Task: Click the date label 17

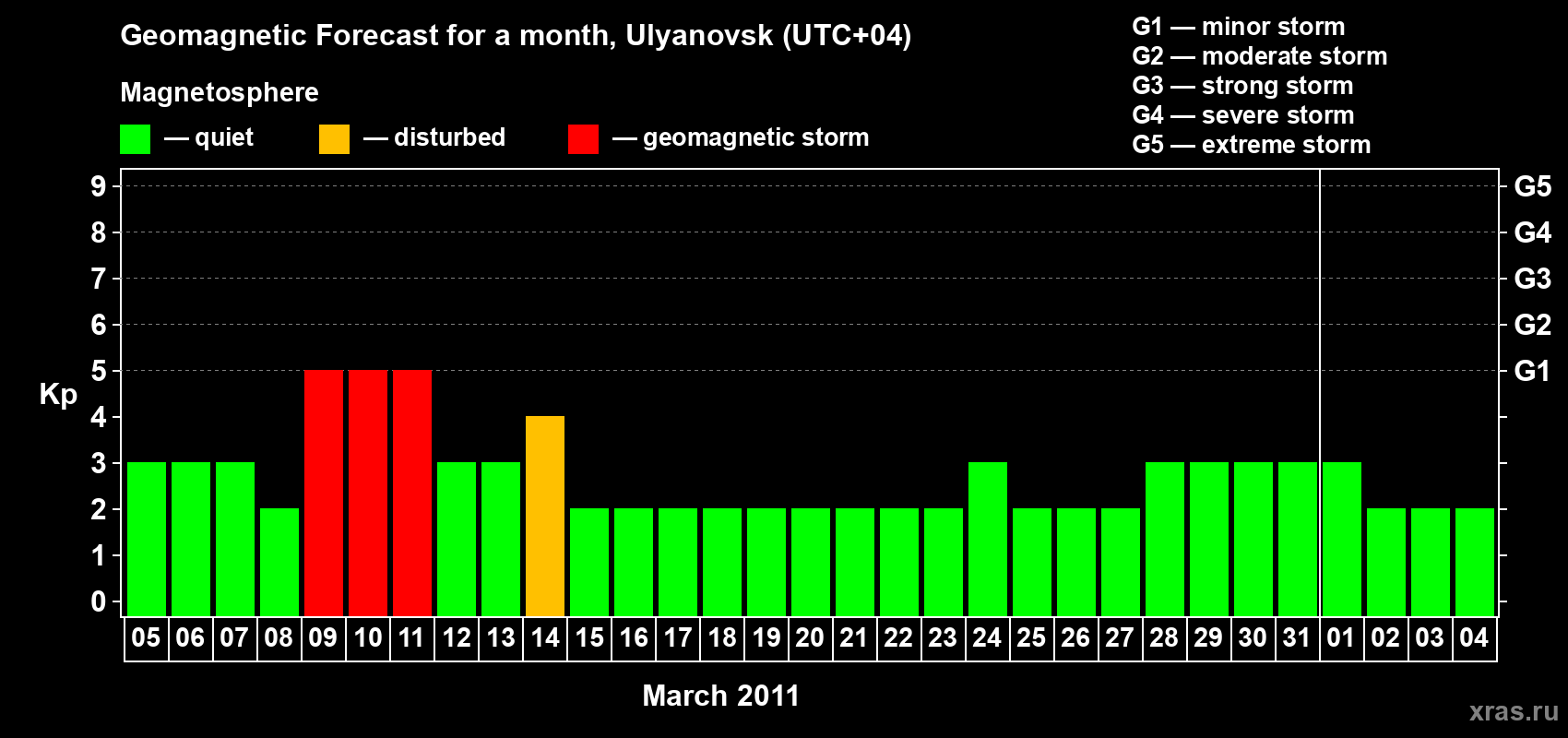Action: point(677,637)
